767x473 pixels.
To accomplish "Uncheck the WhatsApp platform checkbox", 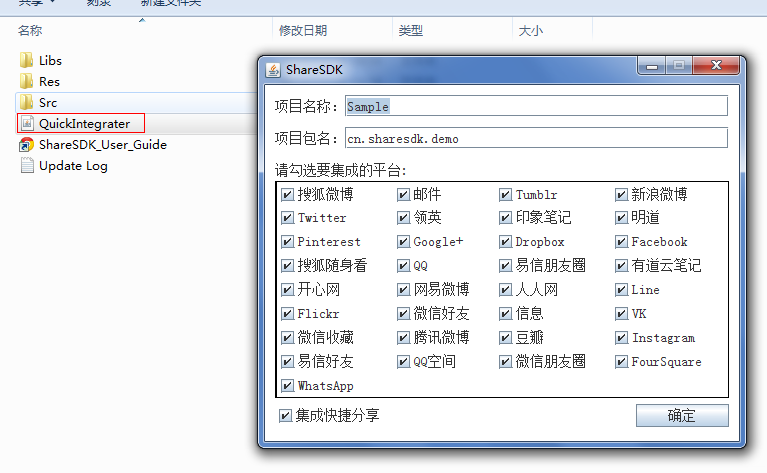I will click(288, 385).
